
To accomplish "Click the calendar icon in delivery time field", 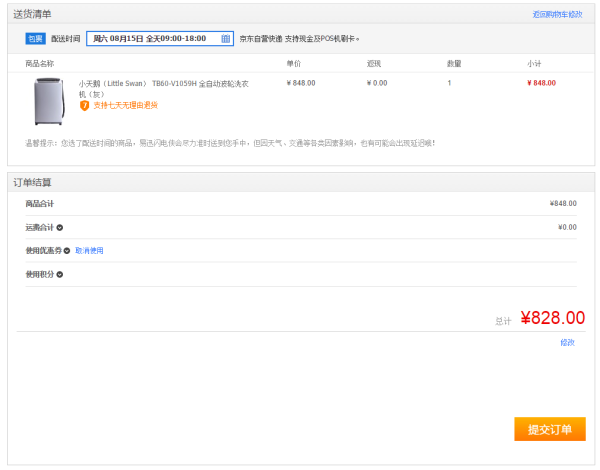I will pyautogui.click(x=226, y=38).
